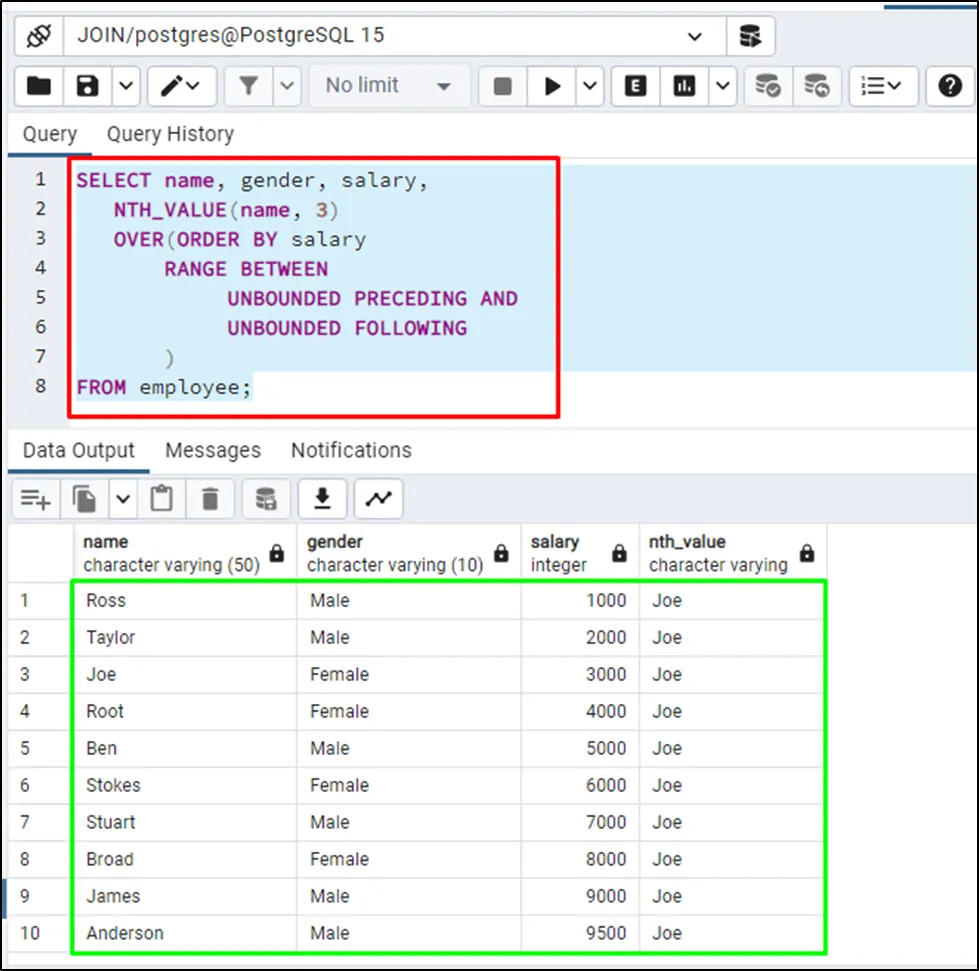Open the Messages tab
Viewport: 979px width, 971px height.
point(212,450)
